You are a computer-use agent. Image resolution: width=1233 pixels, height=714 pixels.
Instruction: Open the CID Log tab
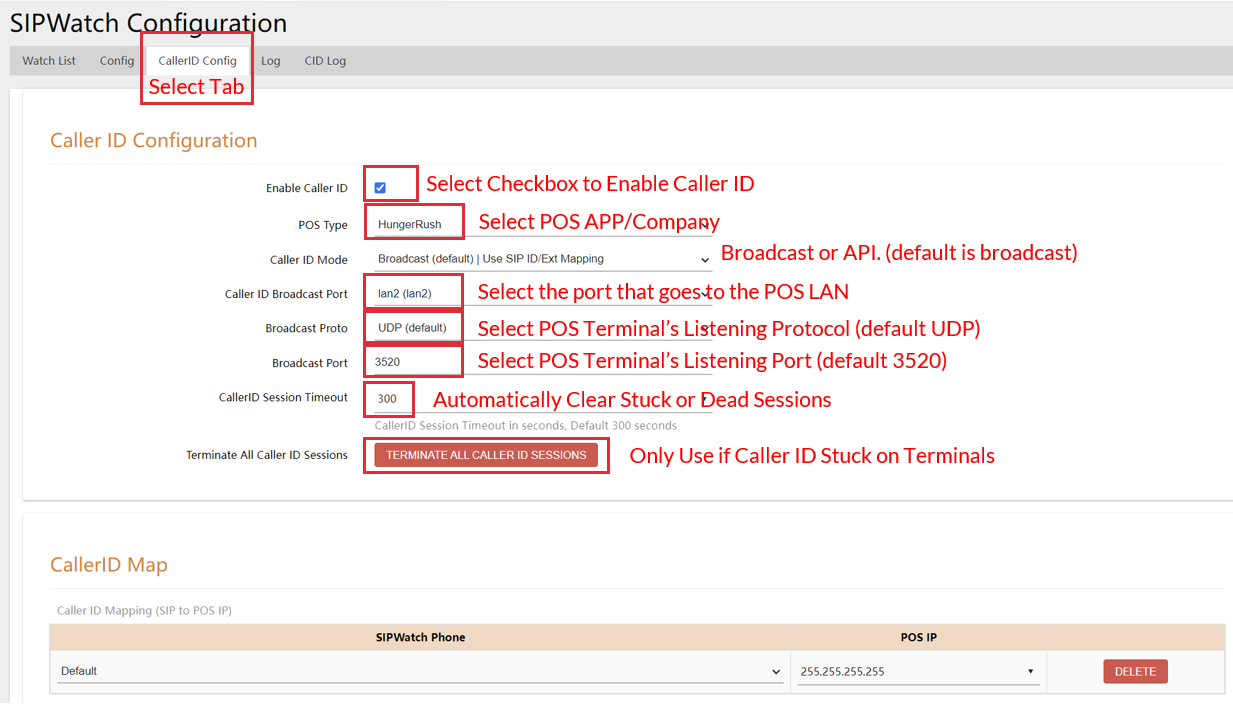pyautogui.click(x=325, y=61)
